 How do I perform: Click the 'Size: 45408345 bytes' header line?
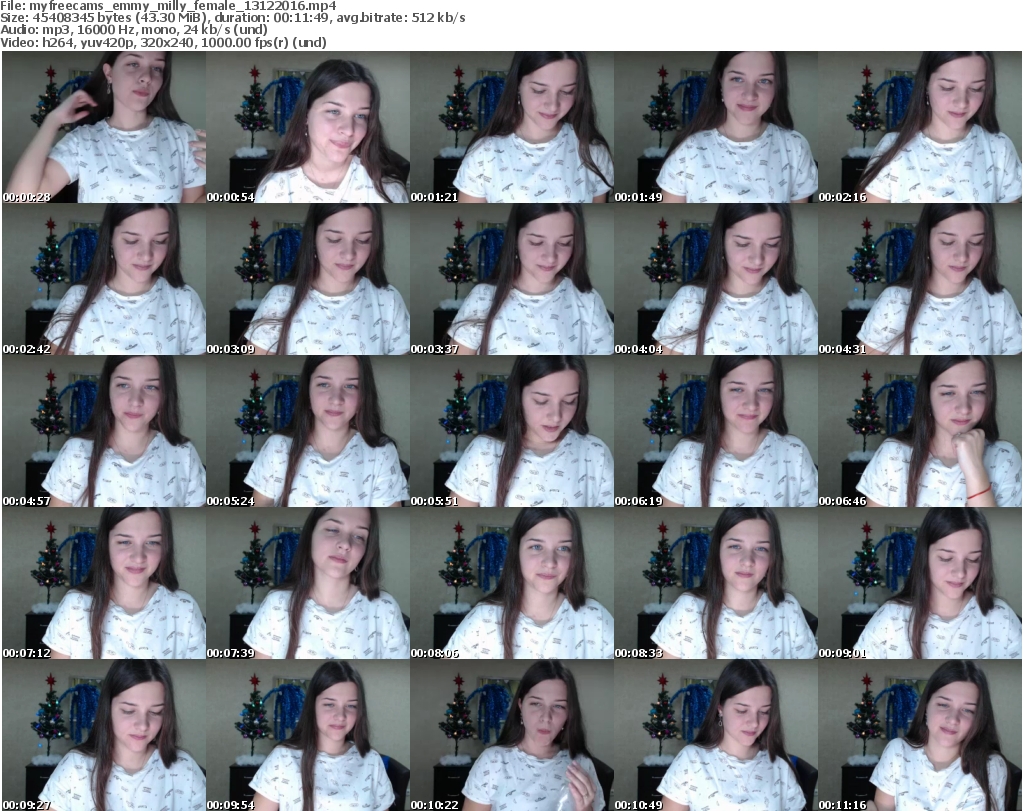232,18
